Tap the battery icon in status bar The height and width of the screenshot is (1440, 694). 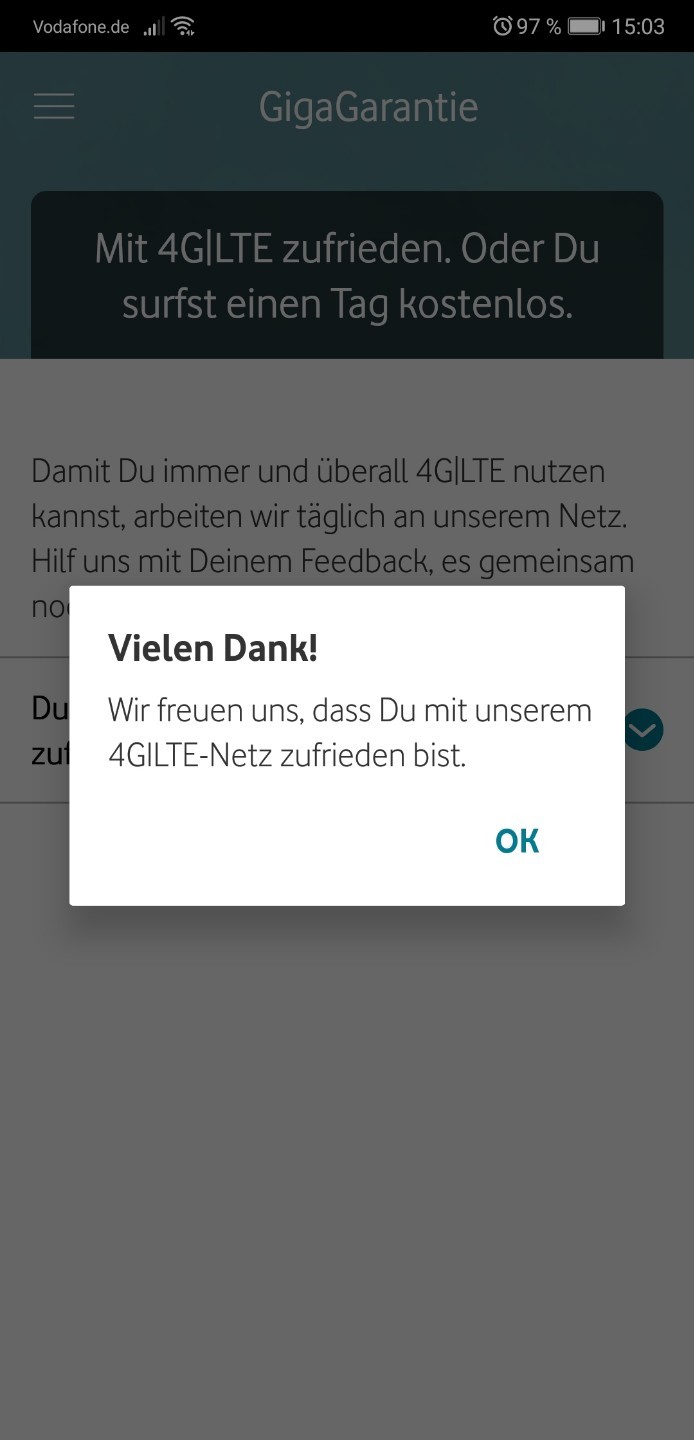pos(586,27)
